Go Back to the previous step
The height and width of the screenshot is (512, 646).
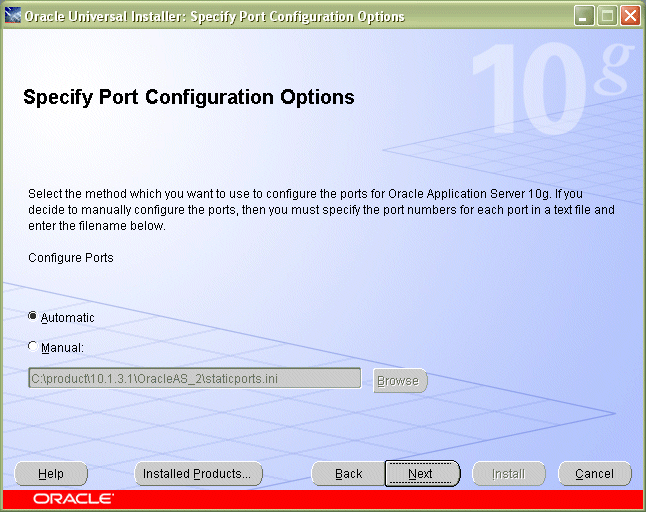348,474
